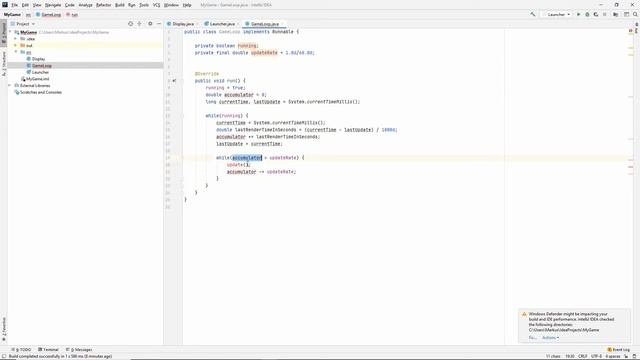Viewport: 640px width, 360px height.
Task: Click the inspector icon in status bar corner
Action: pyautogui.click(x=634, y=356)
